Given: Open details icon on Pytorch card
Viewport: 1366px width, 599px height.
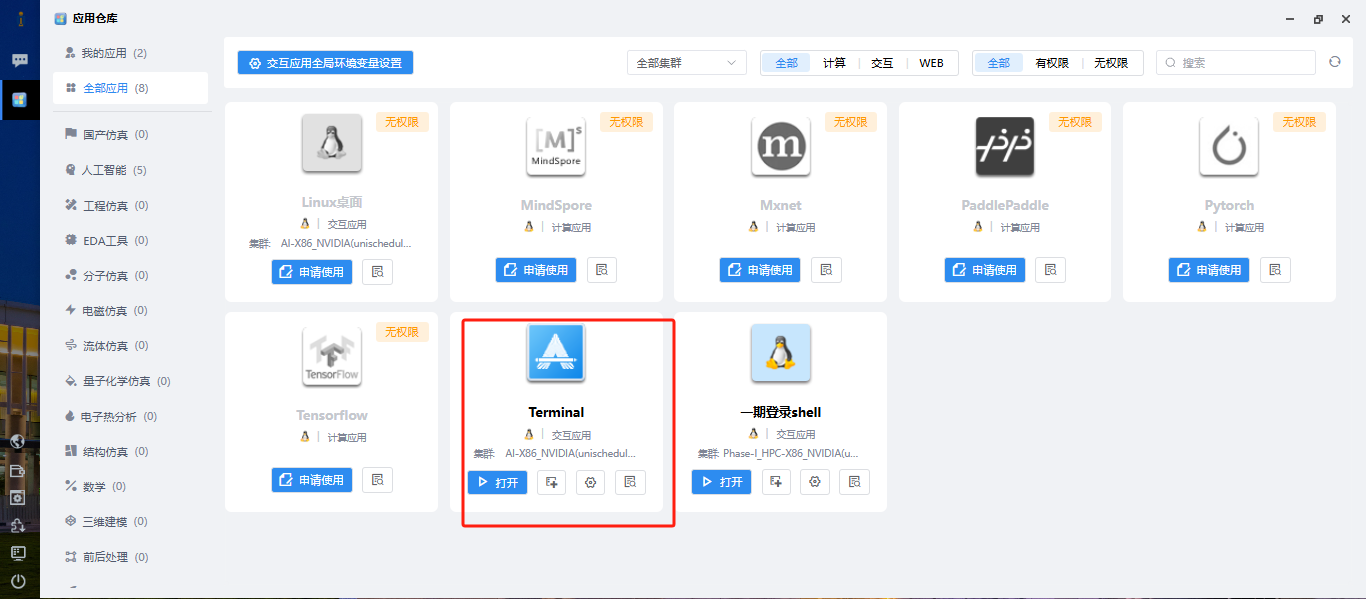Looking at the screenshot, I should pos(1275,270).
